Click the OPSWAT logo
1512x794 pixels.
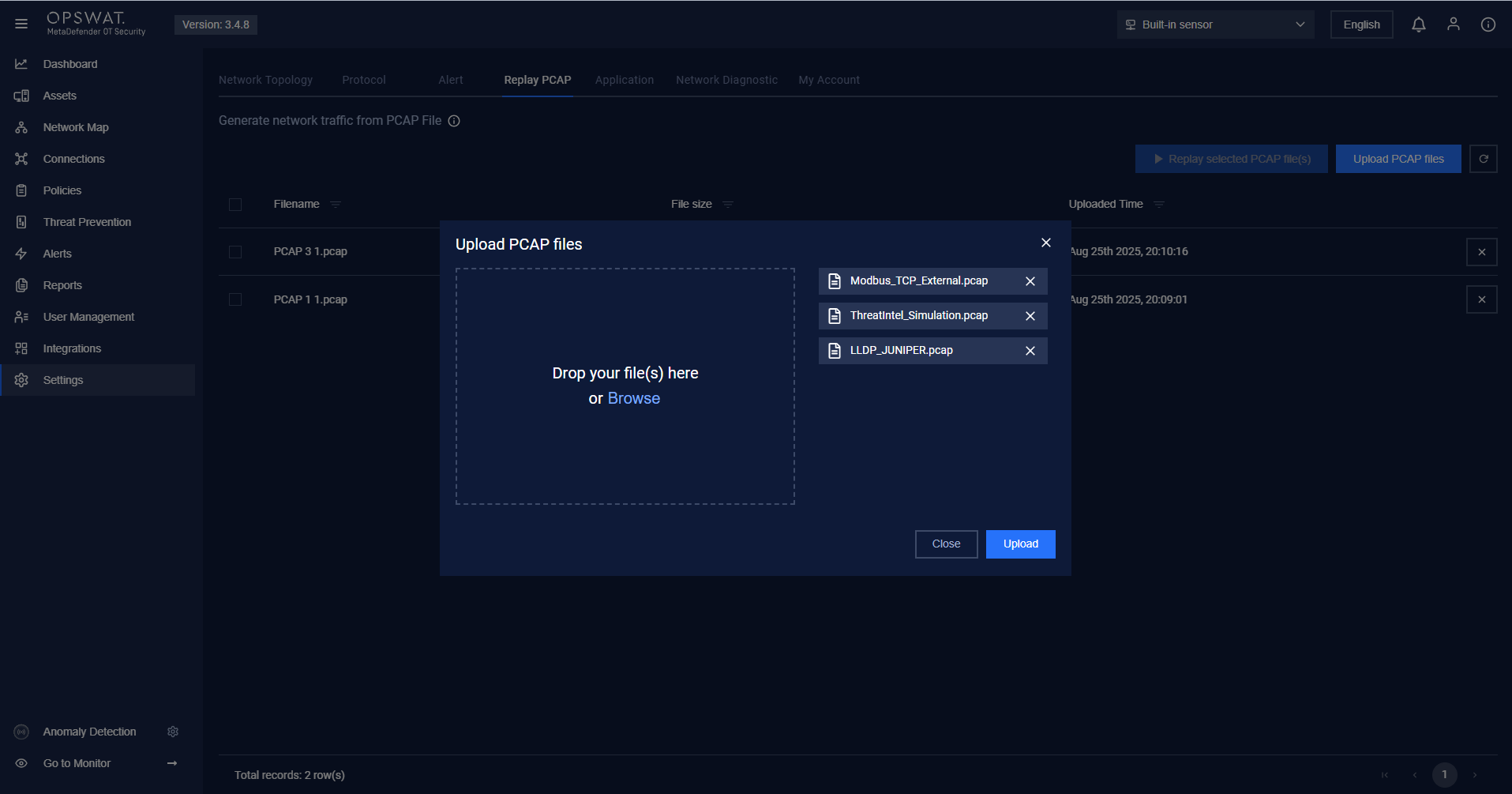pyautogui.click(x=96, y=24)
